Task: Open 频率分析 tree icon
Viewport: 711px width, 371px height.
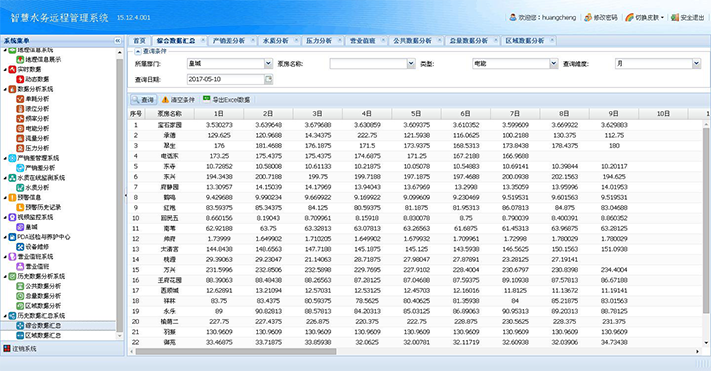Action: pyautogui.click(x=20, y=118)
